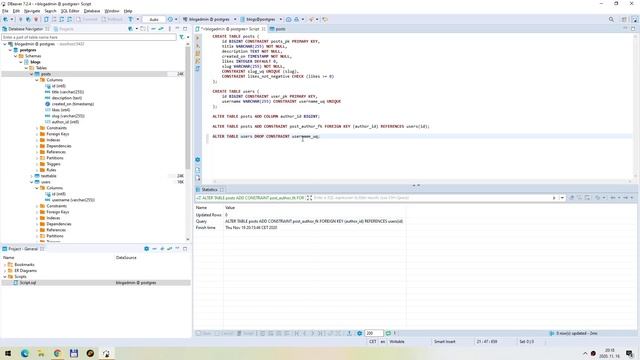Select the username (varchar(255)) column under users
640x360 pixels.
pyautogui.click(x=73, y=200)
